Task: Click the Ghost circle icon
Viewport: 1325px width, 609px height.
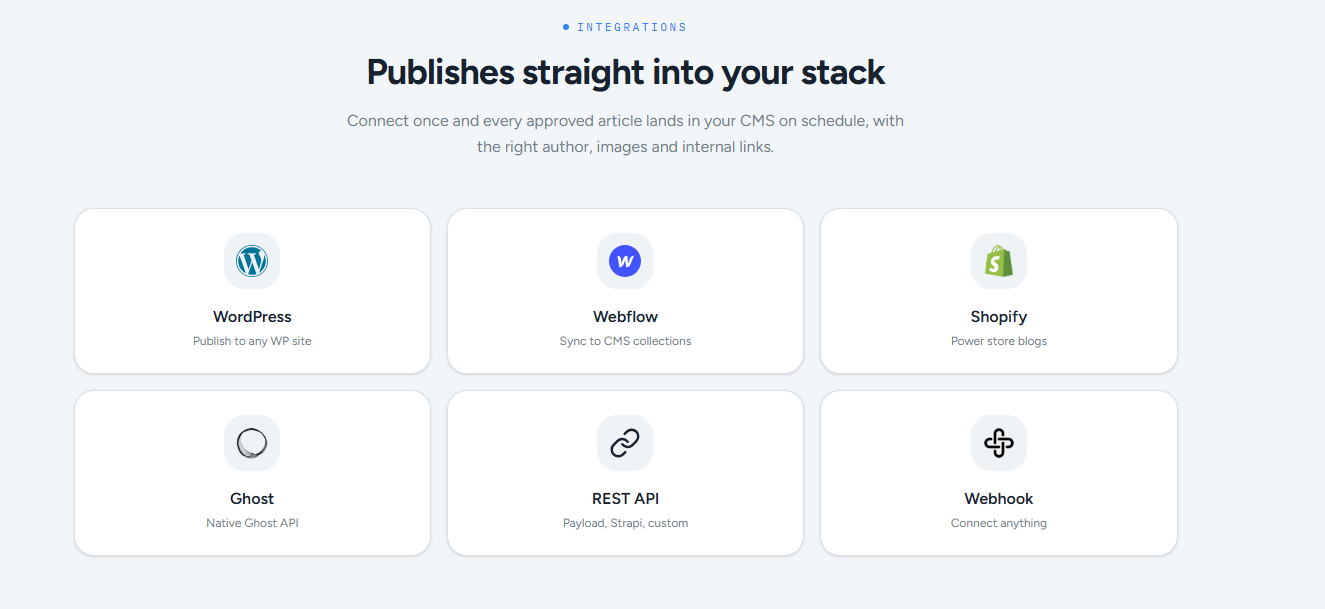Action: pyautogui.click(x=252, y=443)
